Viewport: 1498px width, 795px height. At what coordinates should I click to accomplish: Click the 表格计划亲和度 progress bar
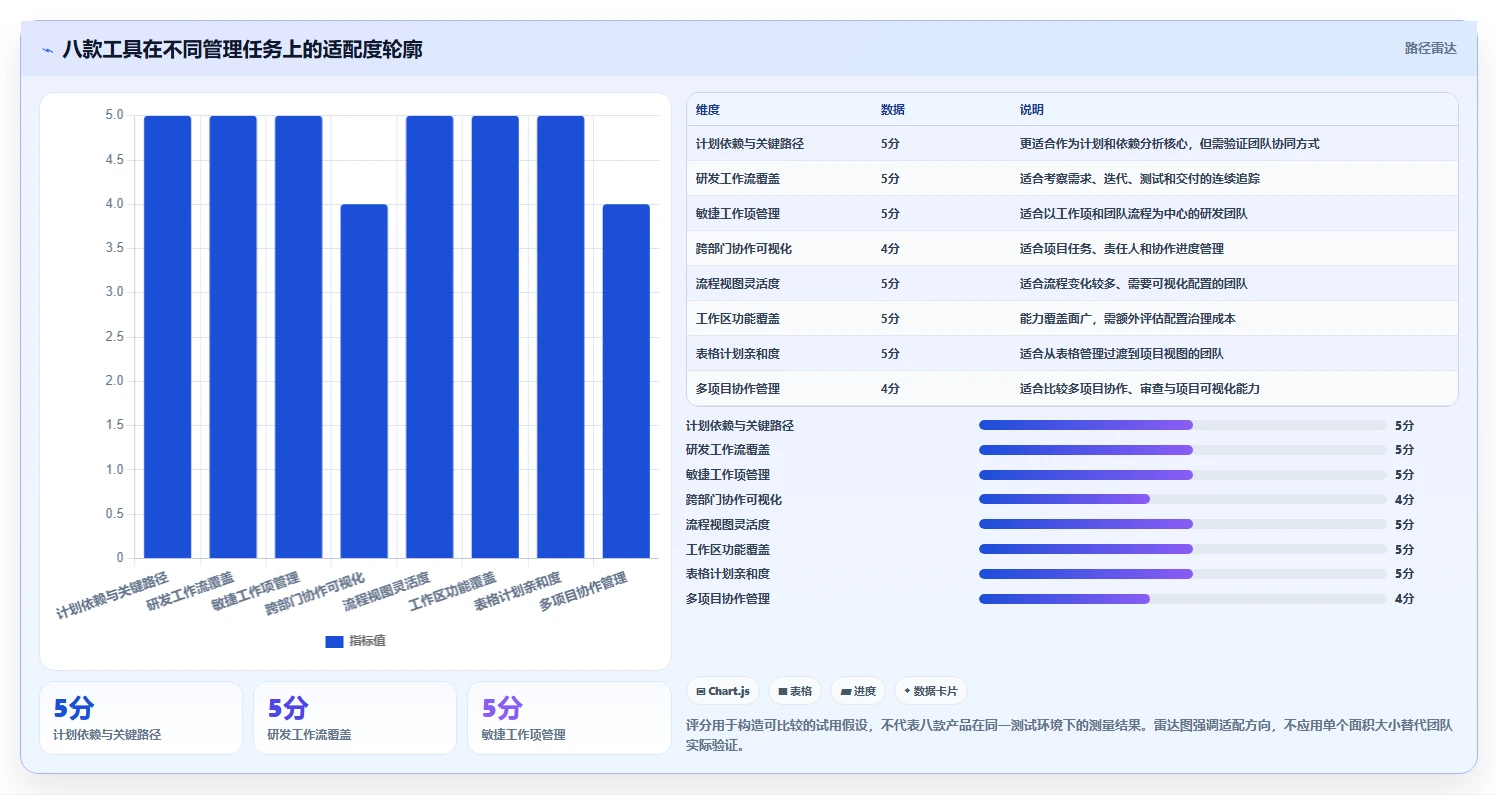[x=1183, y=574]
